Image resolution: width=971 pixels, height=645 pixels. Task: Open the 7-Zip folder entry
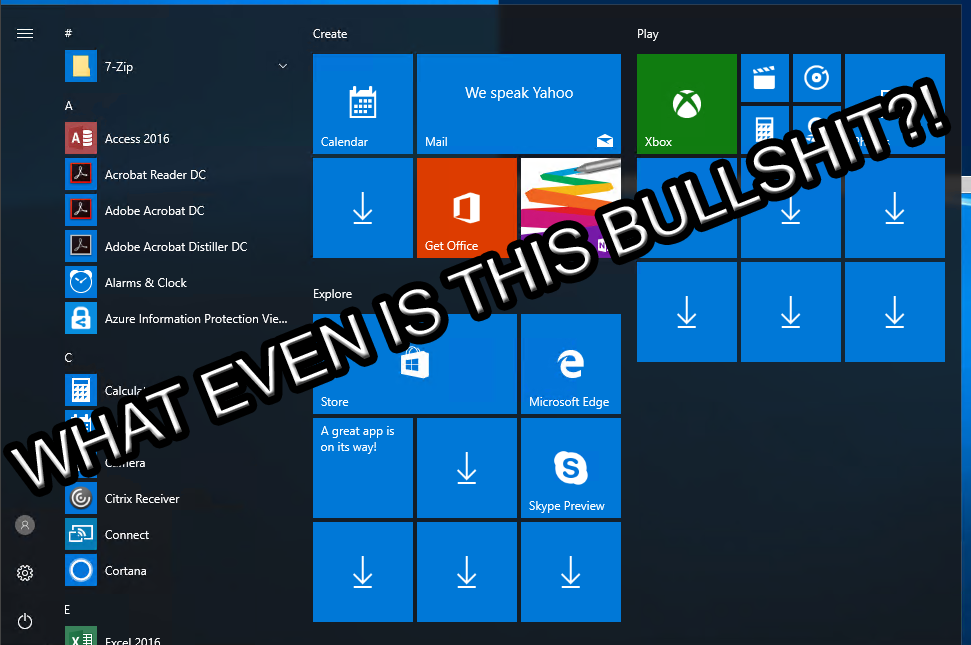pos(178,66)
